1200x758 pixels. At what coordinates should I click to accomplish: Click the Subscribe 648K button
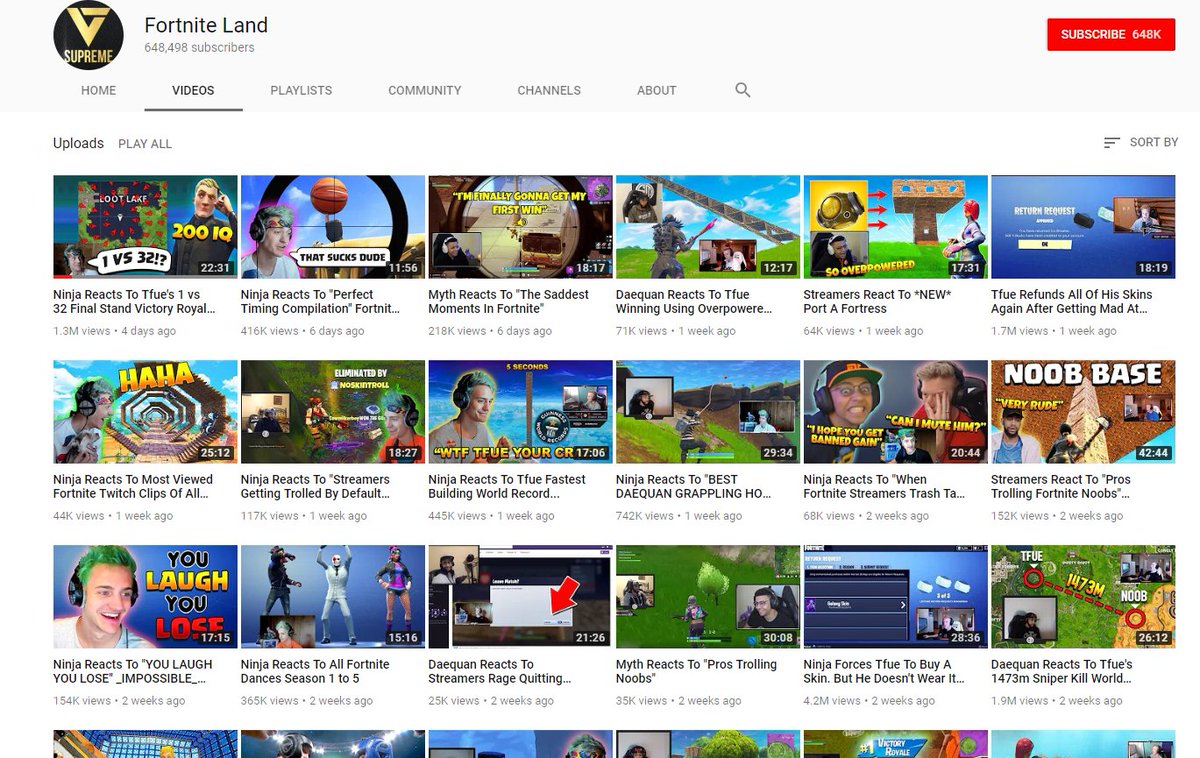1111,34
